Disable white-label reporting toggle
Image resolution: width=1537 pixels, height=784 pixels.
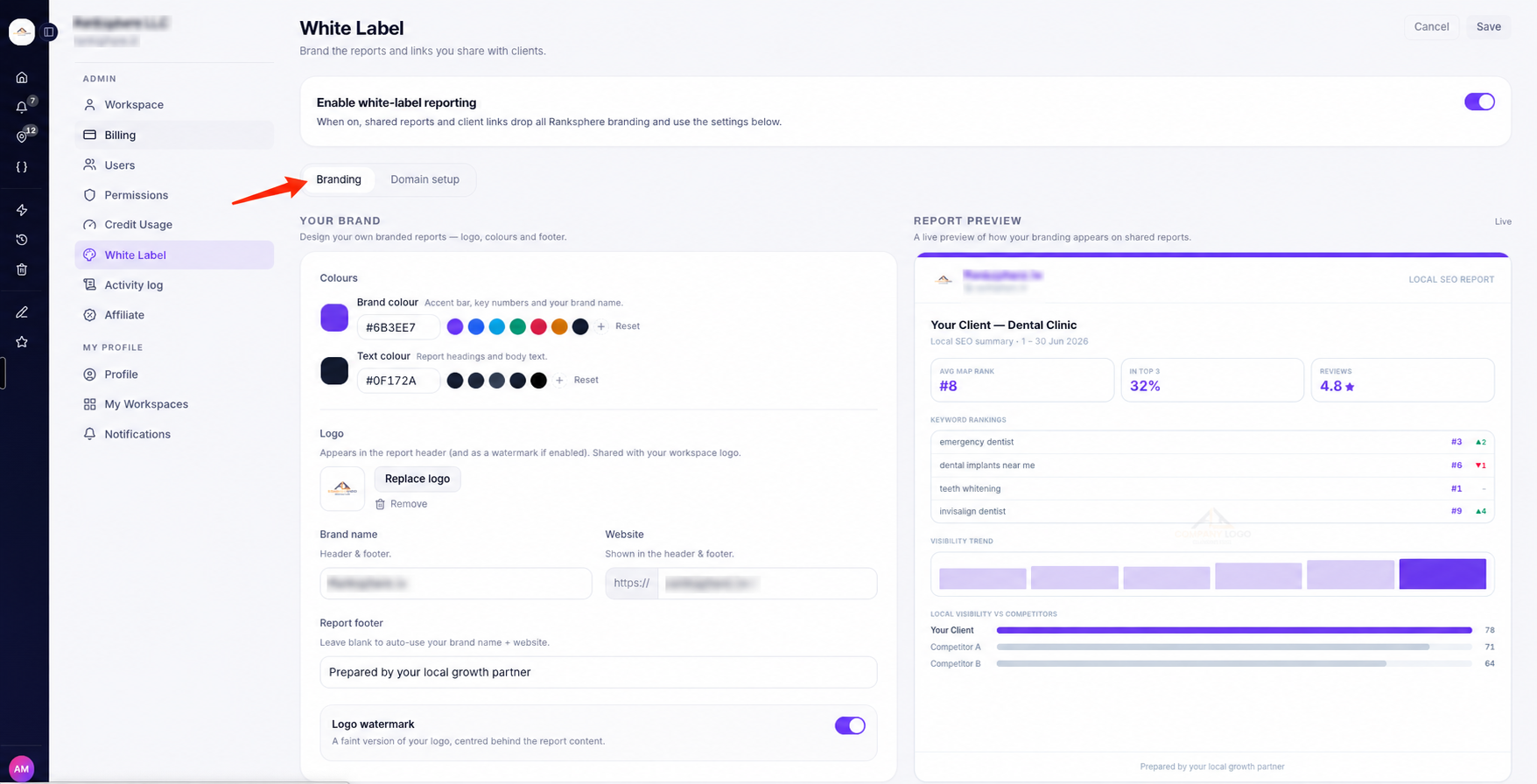pyautogui.click(x=1479, y=101)
